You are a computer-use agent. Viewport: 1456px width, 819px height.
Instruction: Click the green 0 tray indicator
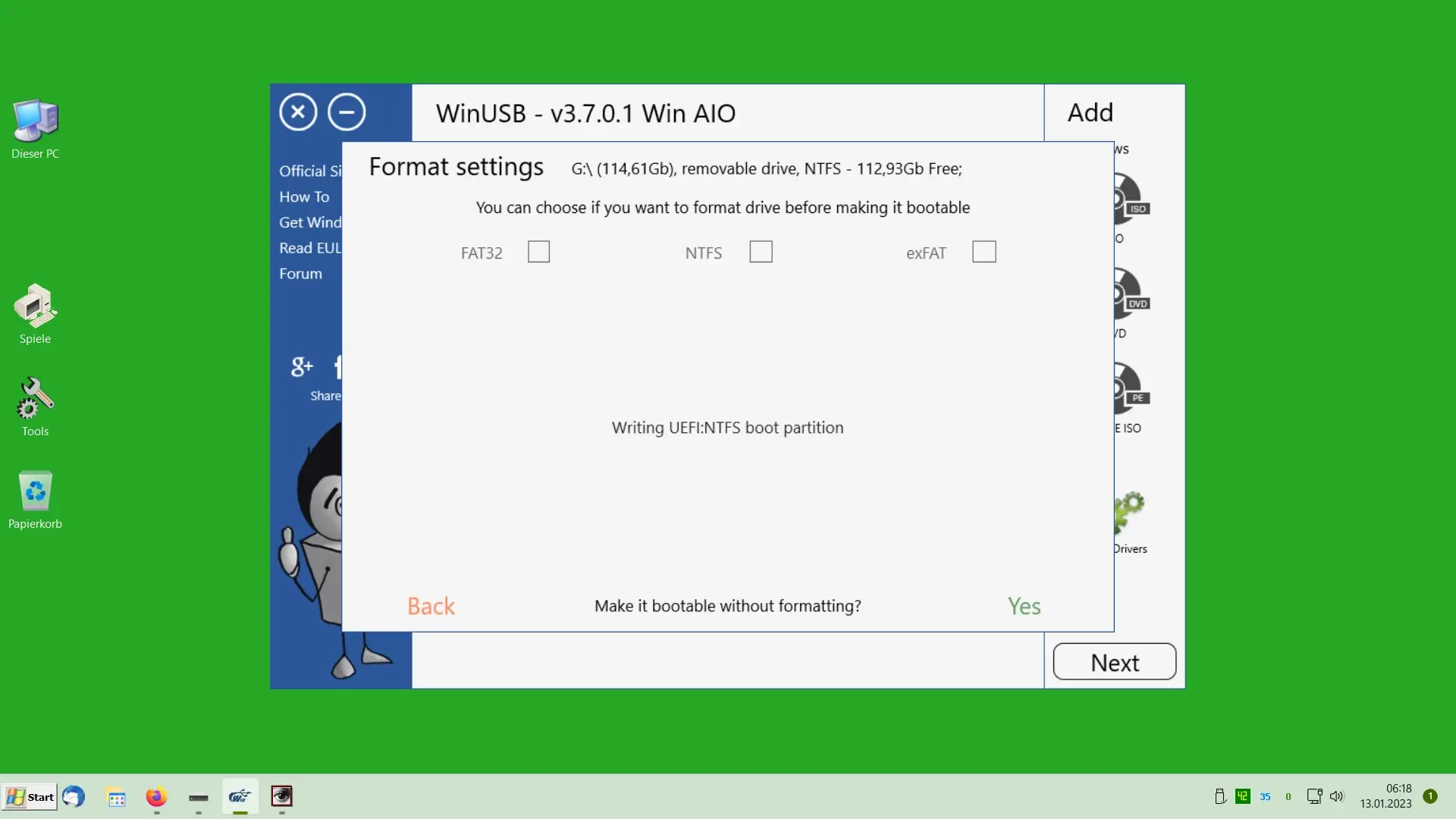(1288, 797)
